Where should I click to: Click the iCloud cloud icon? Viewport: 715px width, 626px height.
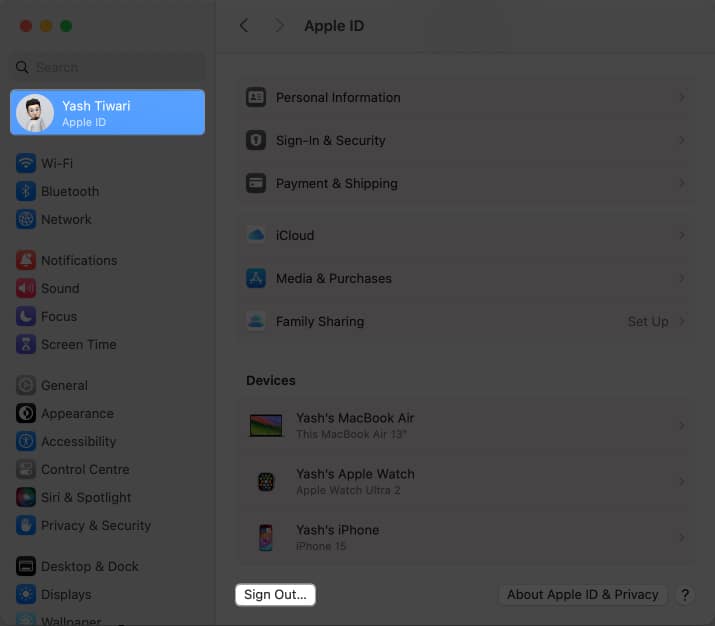click(x=256, y=235)
